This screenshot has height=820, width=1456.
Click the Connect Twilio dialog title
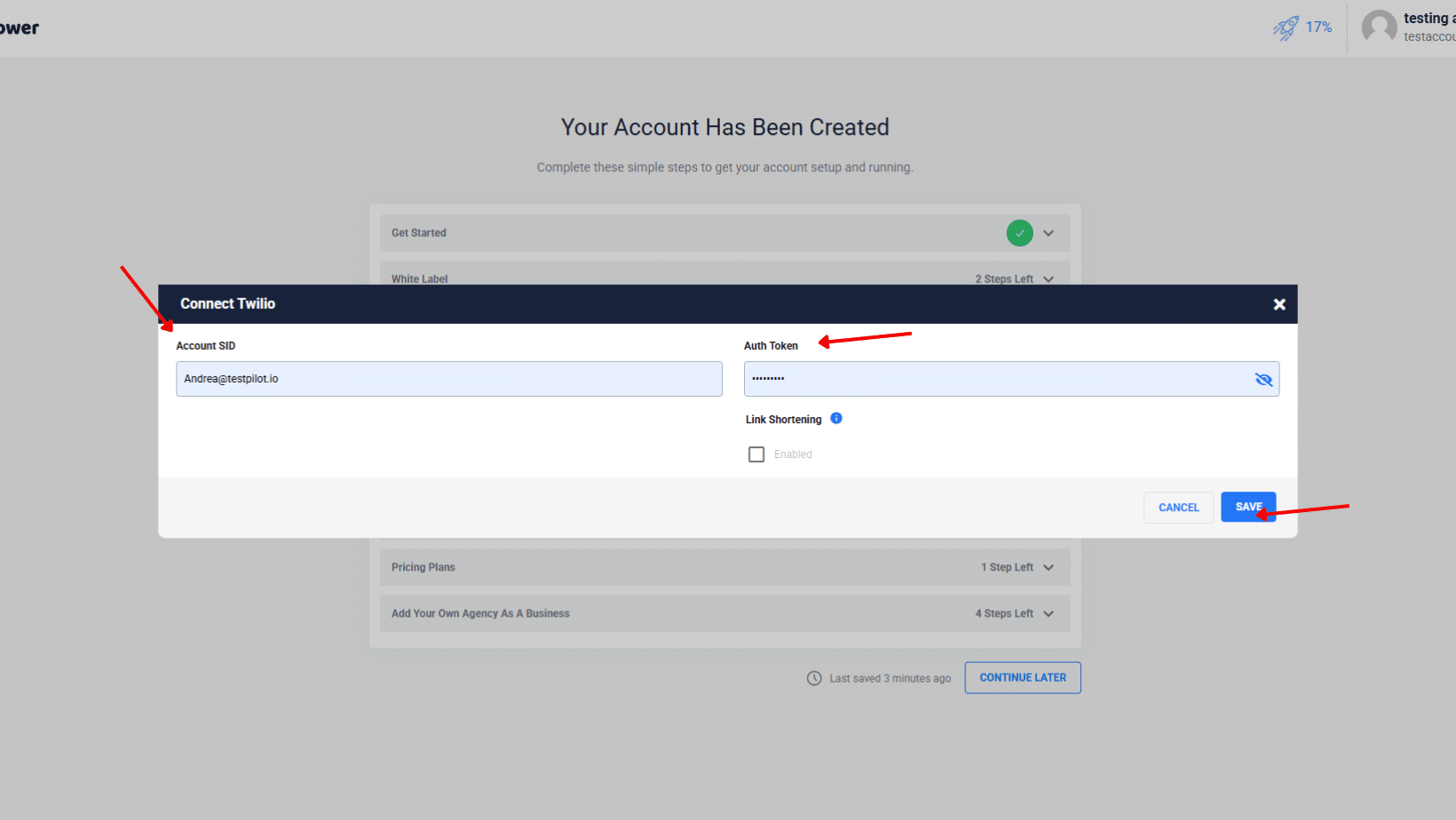pos(228,304)
